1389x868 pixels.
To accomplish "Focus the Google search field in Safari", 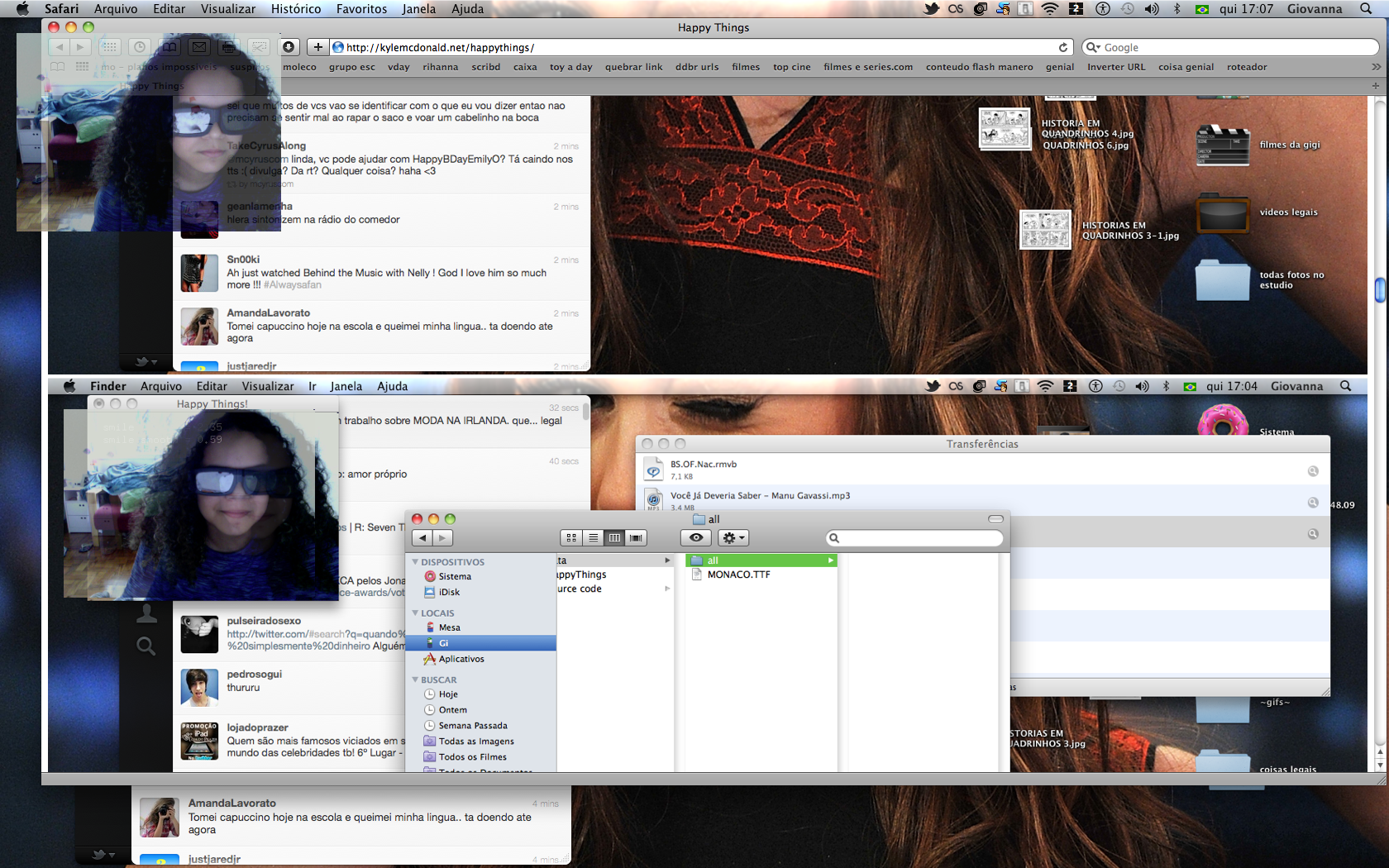I will 1231,47.
